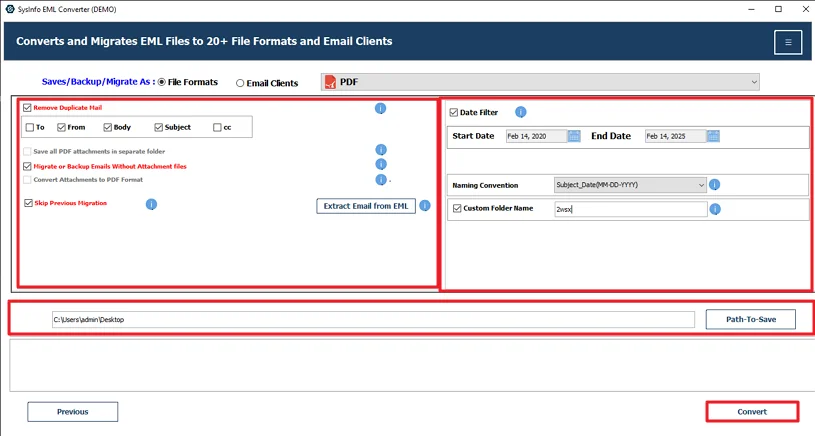
Task: Check Convert Attachments to PDF Format
Action: 27,180
